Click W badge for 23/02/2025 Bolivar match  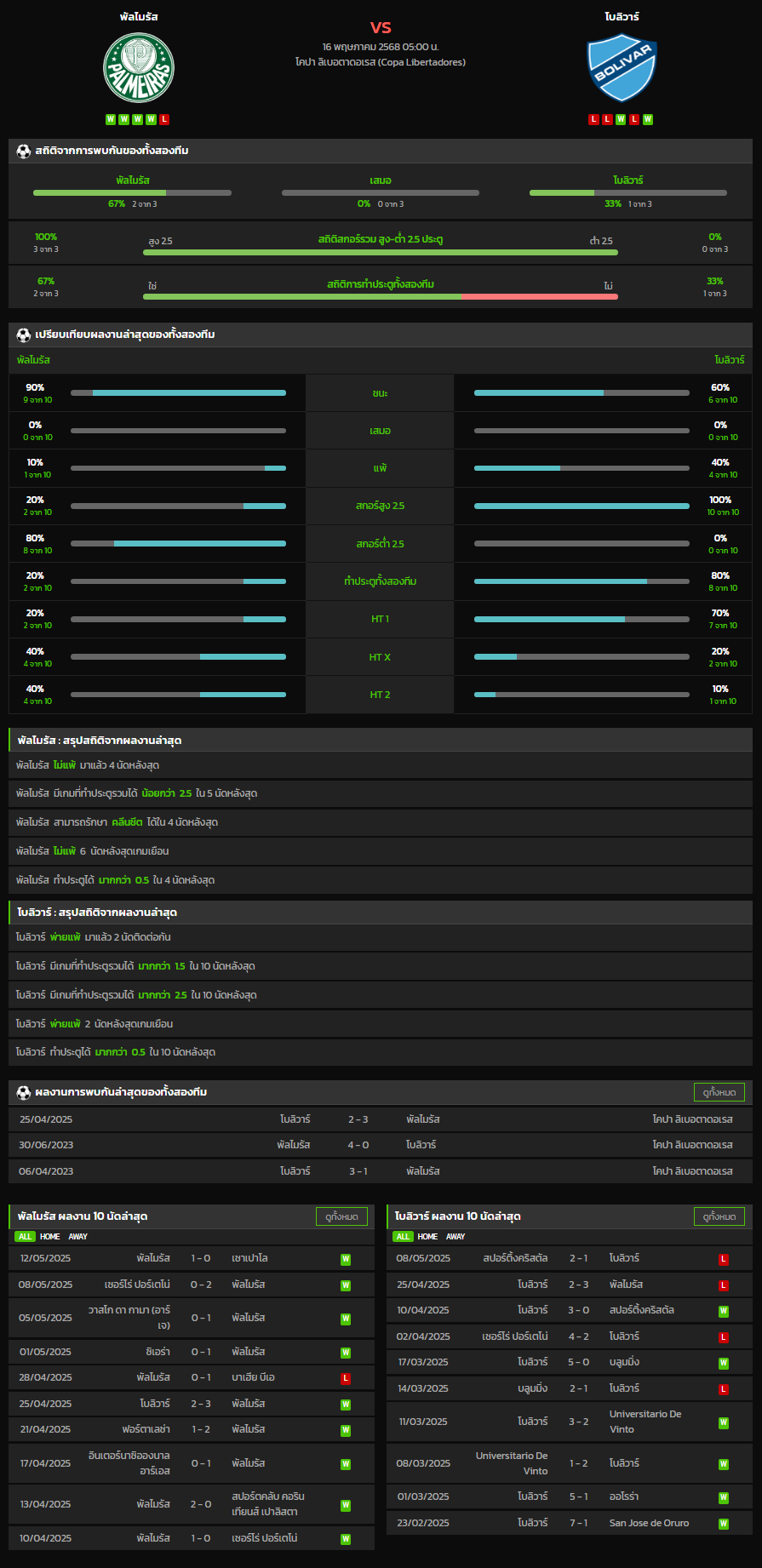coord(724,1524)
